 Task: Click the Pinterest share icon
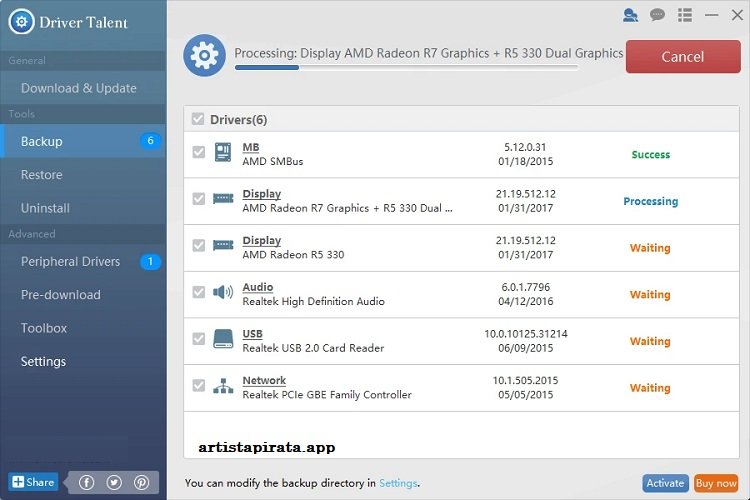click(x=141, y=482)
